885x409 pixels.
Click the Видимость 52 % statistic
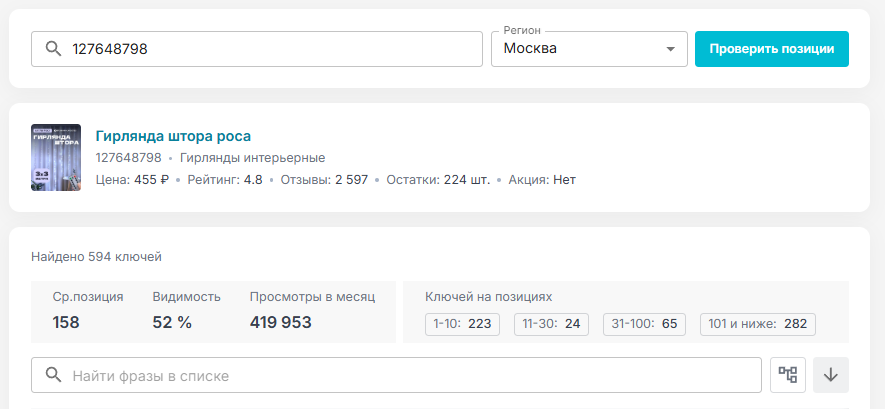coord(186,310)
